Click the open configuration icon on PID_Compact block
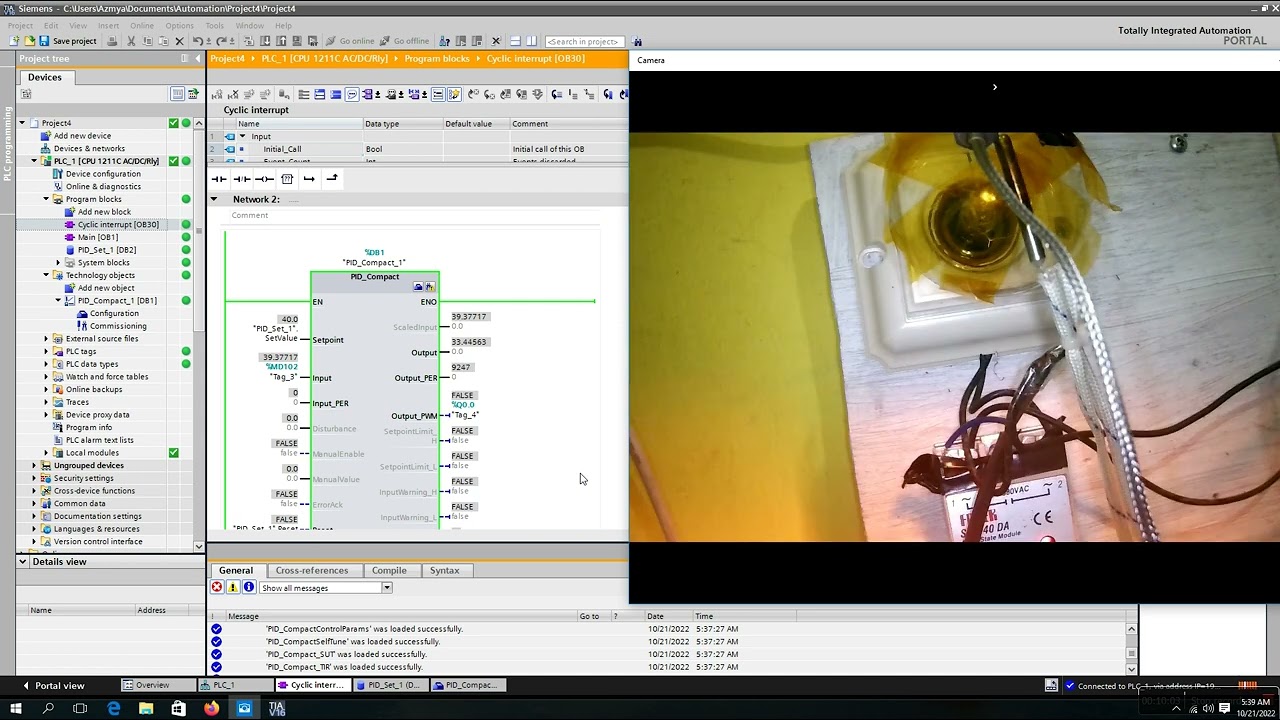This screenshot has width=1280, height=720. pos(418,287)
